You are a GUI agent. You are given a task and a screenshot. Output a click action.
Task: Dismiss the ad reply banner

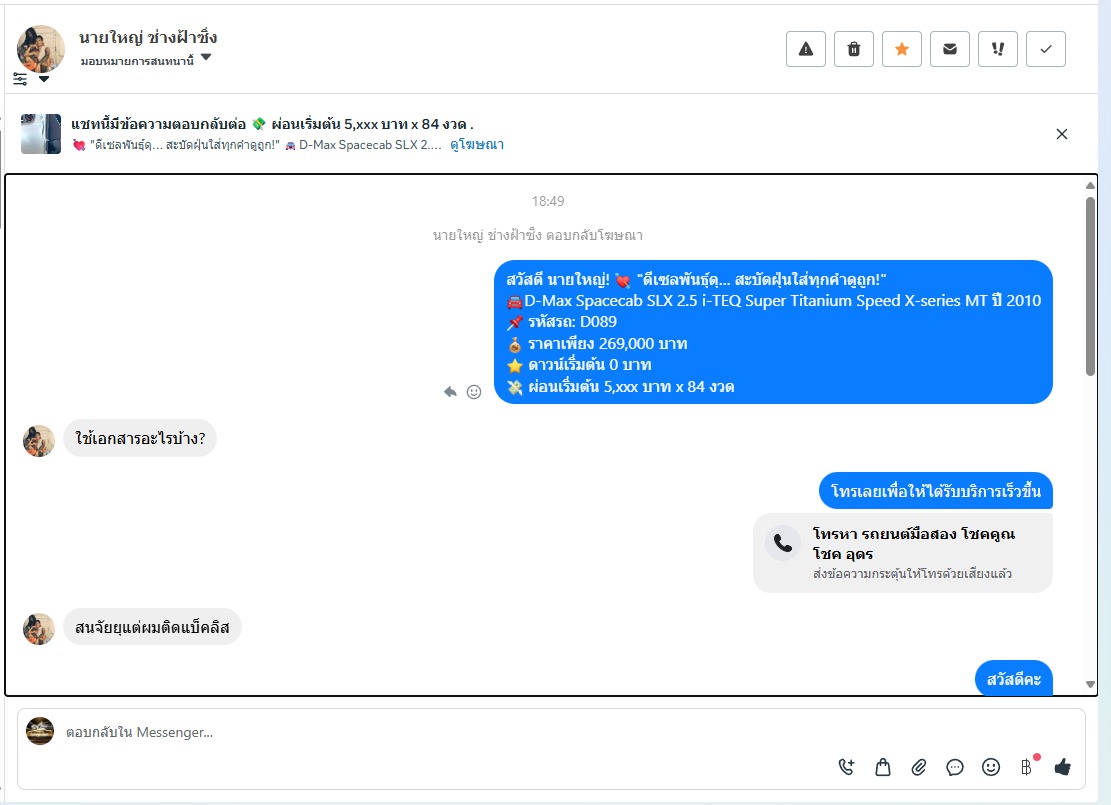tap(1061, 134)
